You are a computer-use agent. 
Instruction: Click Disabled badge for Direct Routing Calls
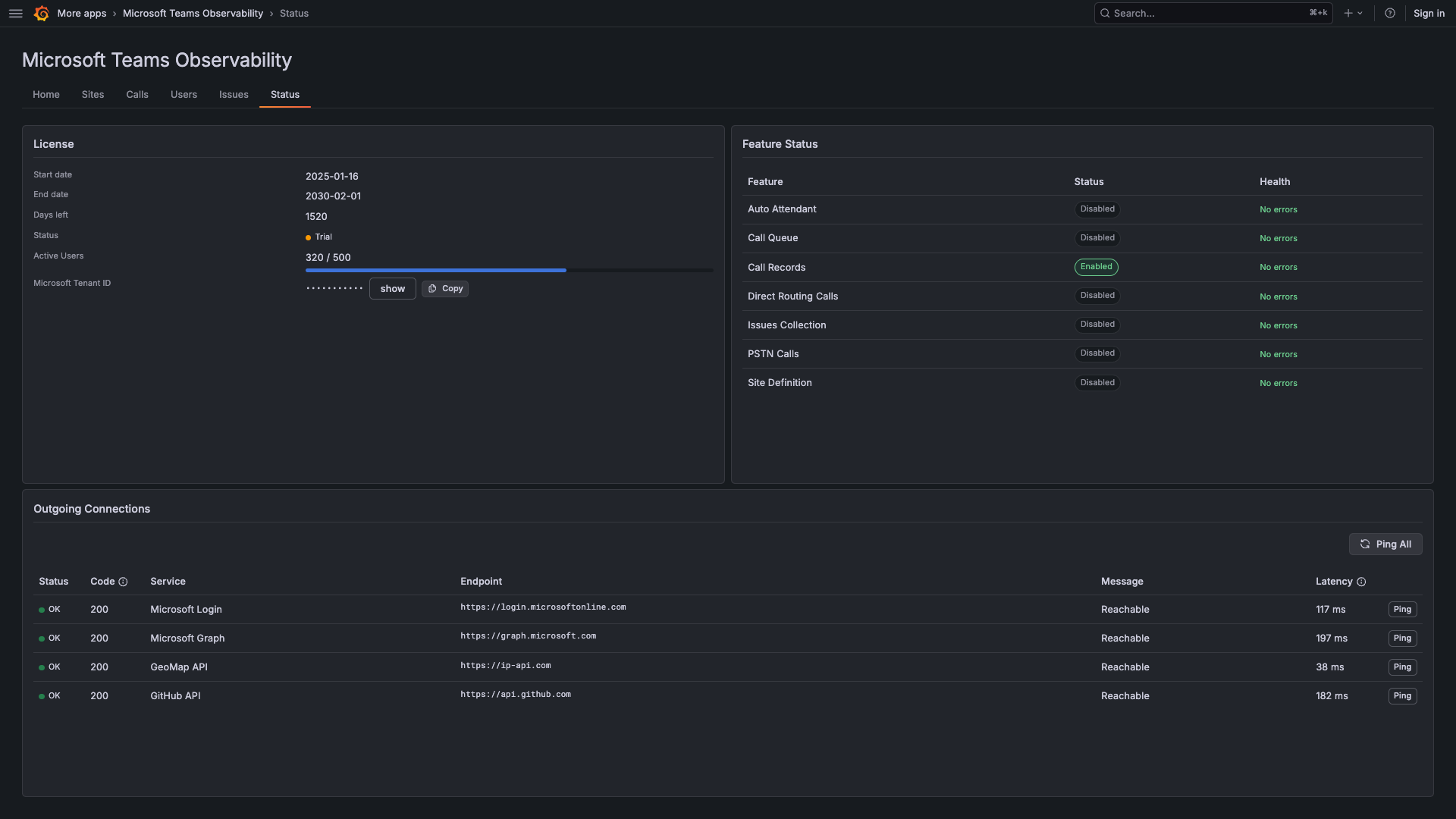click(x=1097, y=296)
